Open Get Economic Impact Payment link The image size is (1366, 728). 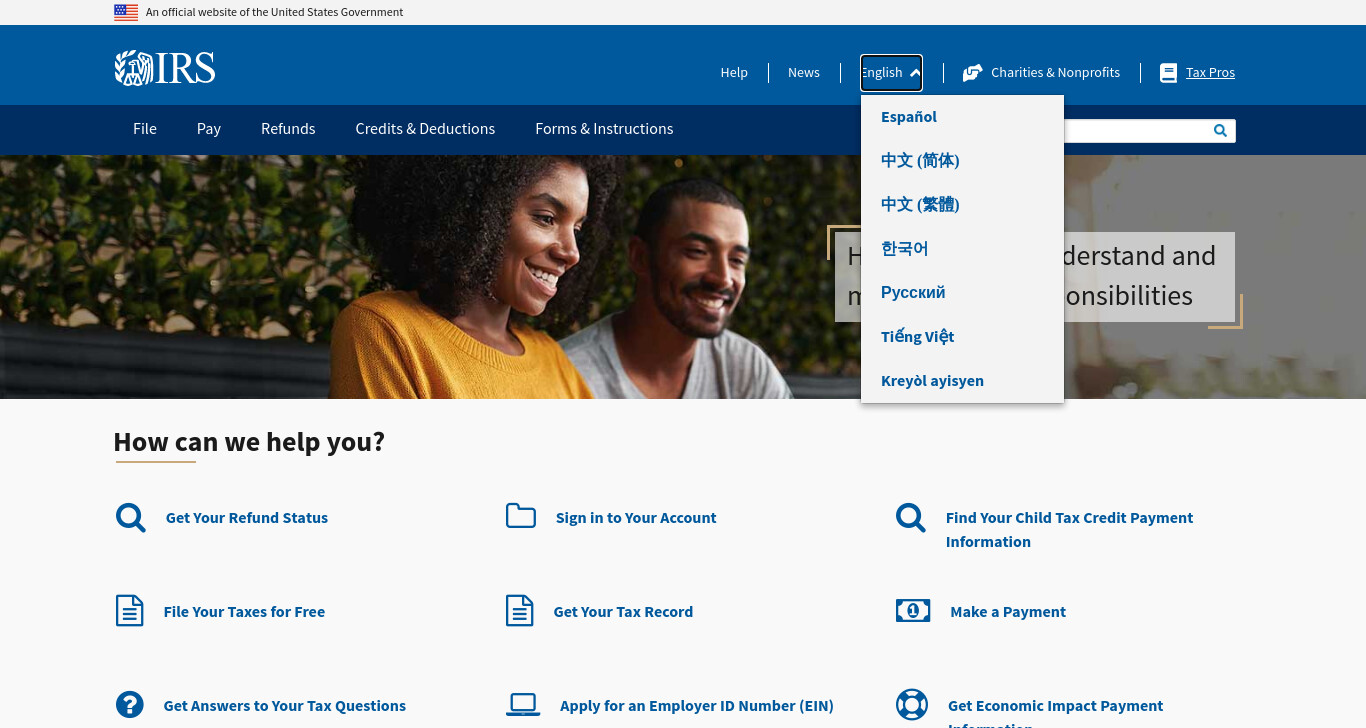pos(1055,712)
